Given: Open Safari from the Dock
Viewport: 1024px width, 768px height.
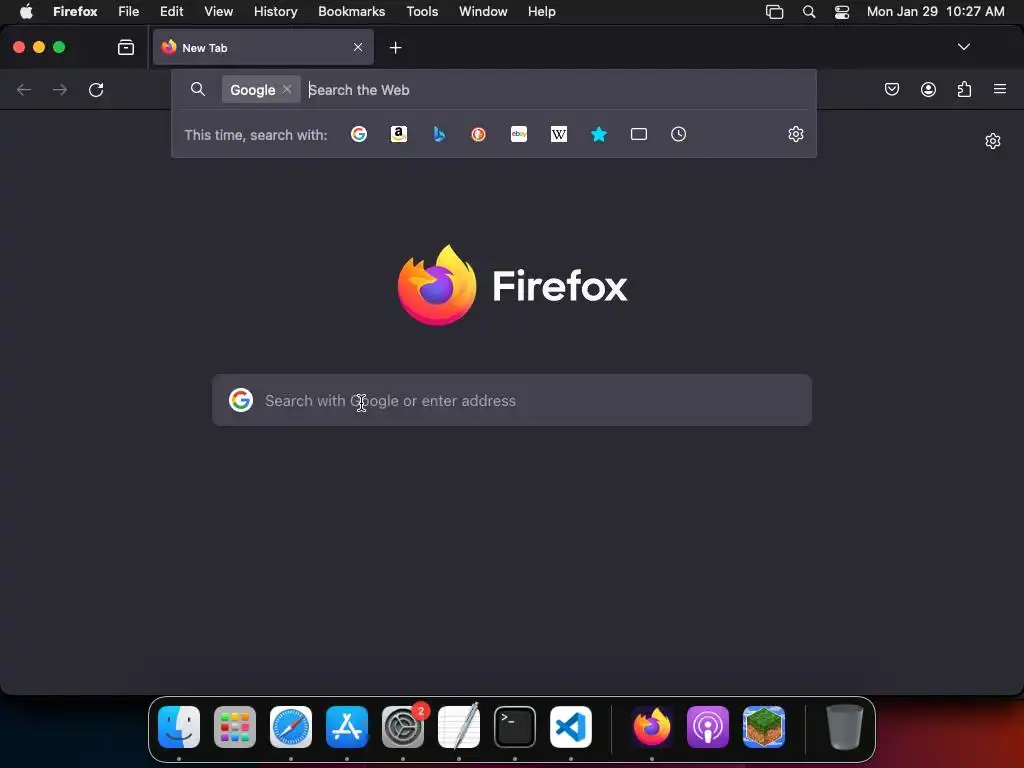Looking at the screenshot, I should coord(291,727).
